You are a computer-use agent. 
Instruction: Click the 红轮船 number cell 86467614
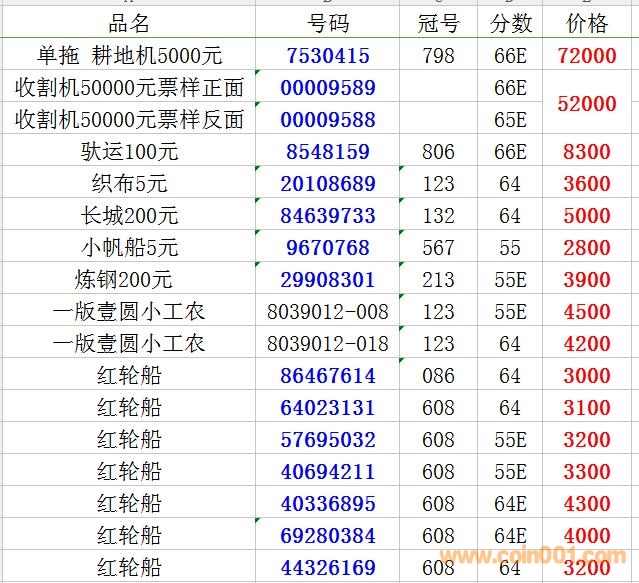(328, 376)
